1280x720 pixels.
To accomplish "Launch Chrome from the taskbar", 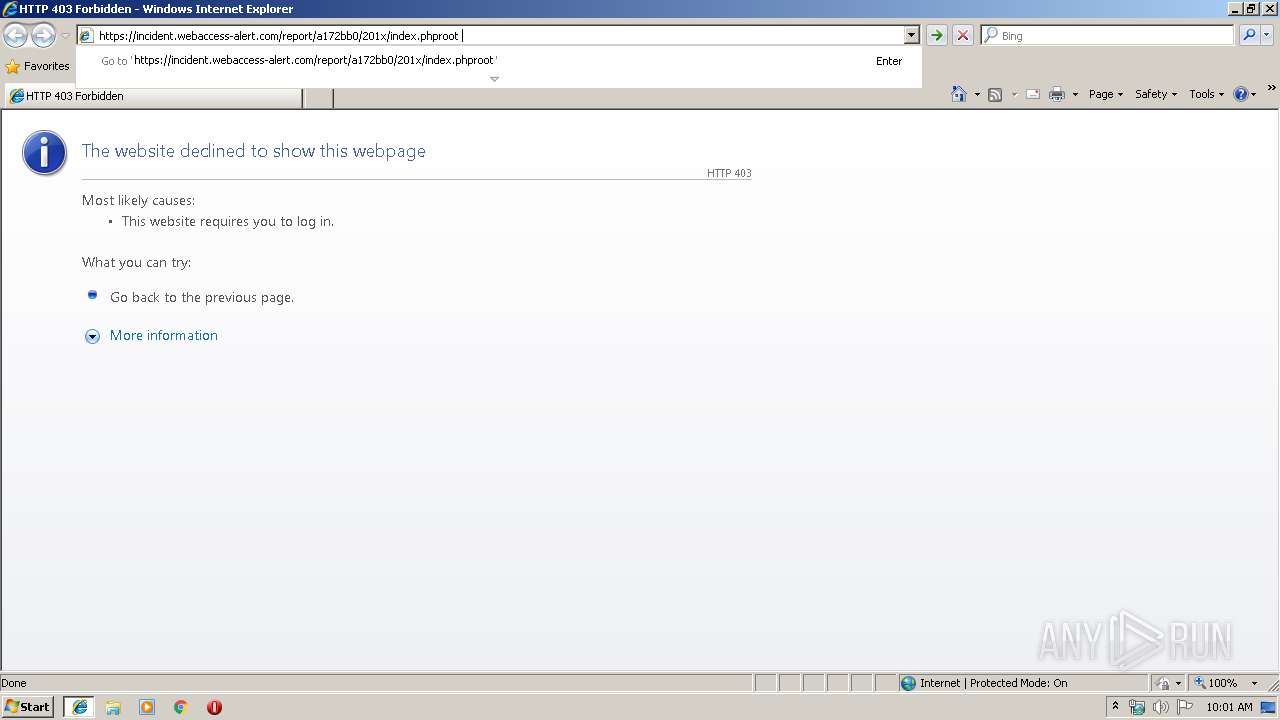I will click(x=181, y=707).
